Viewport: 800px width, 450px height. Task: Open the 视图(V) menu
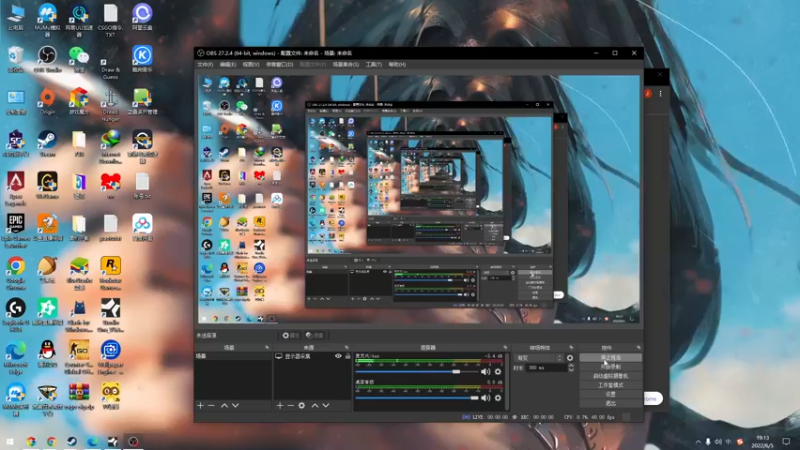[251, 65]
